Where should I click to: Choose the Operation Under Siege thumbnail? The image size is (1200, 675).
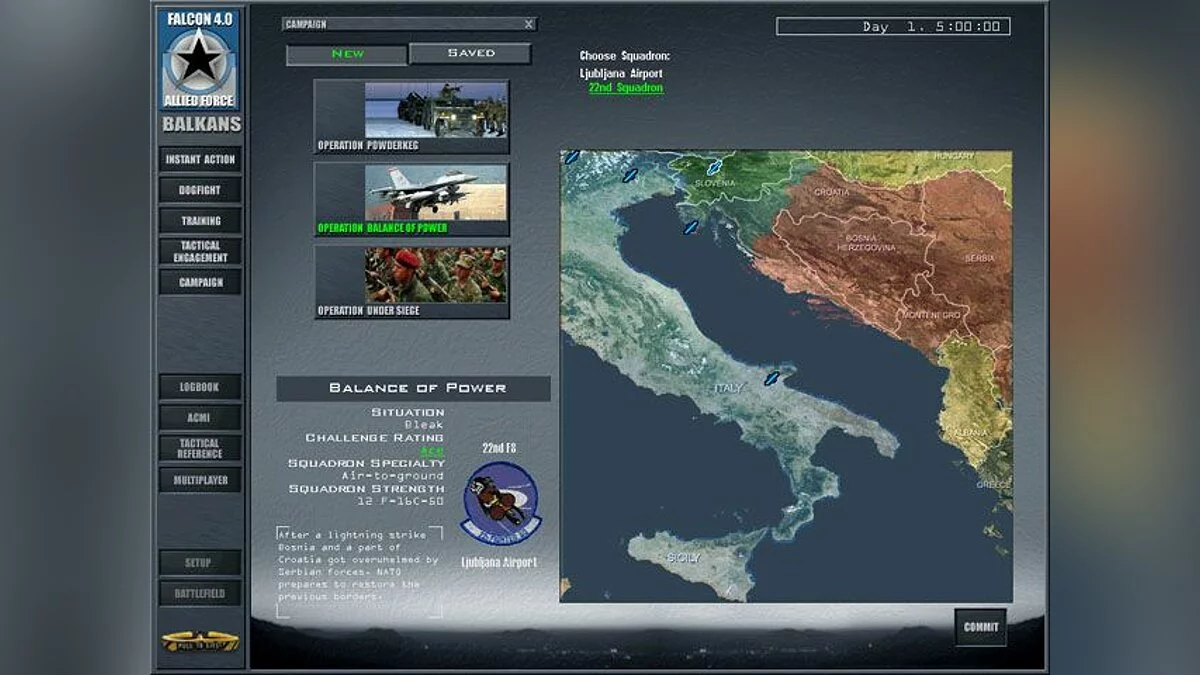(x=411, y=282)
